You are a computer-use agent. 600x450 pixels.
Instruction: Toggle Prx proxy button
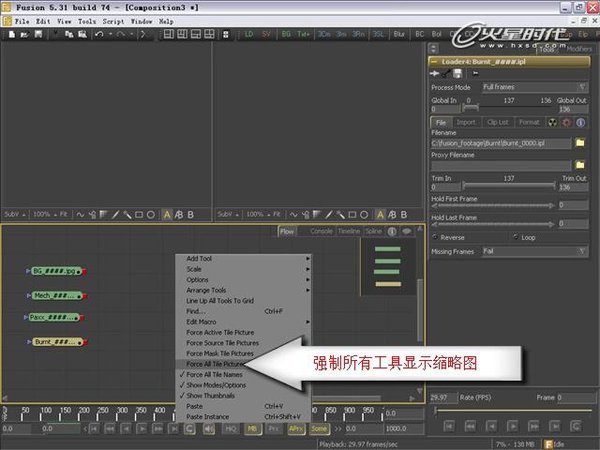click(274, 429)
